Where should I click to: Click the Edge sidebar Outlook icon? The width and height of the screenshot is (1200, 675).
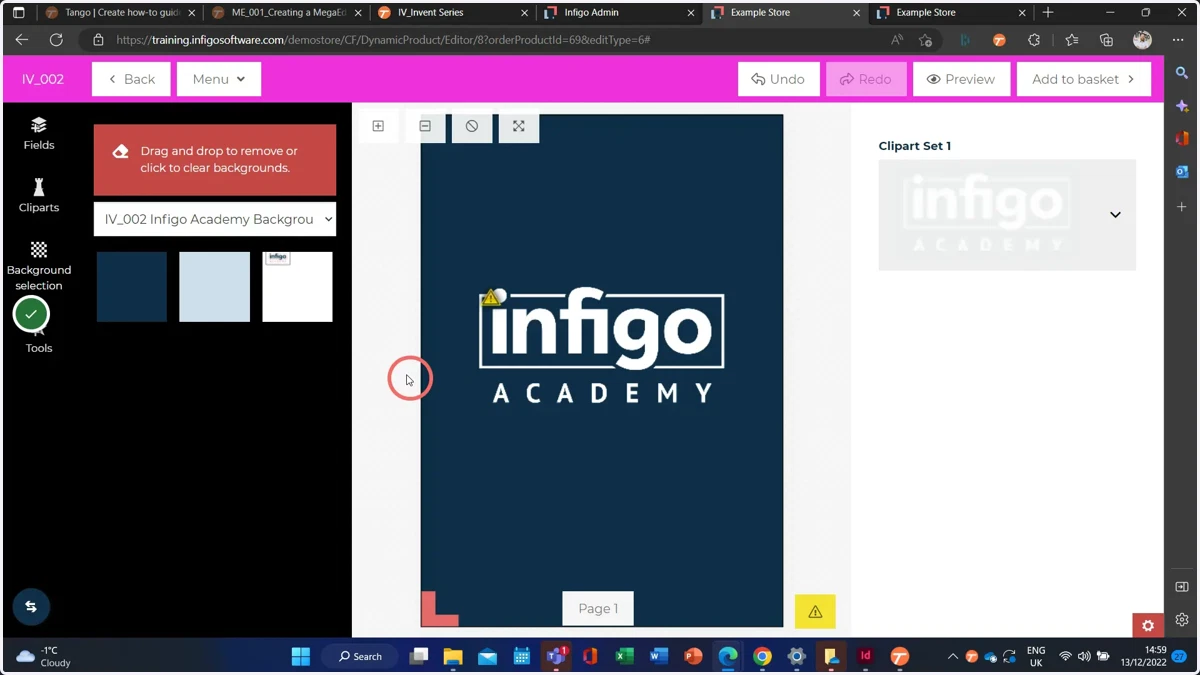click(1182, 172)
